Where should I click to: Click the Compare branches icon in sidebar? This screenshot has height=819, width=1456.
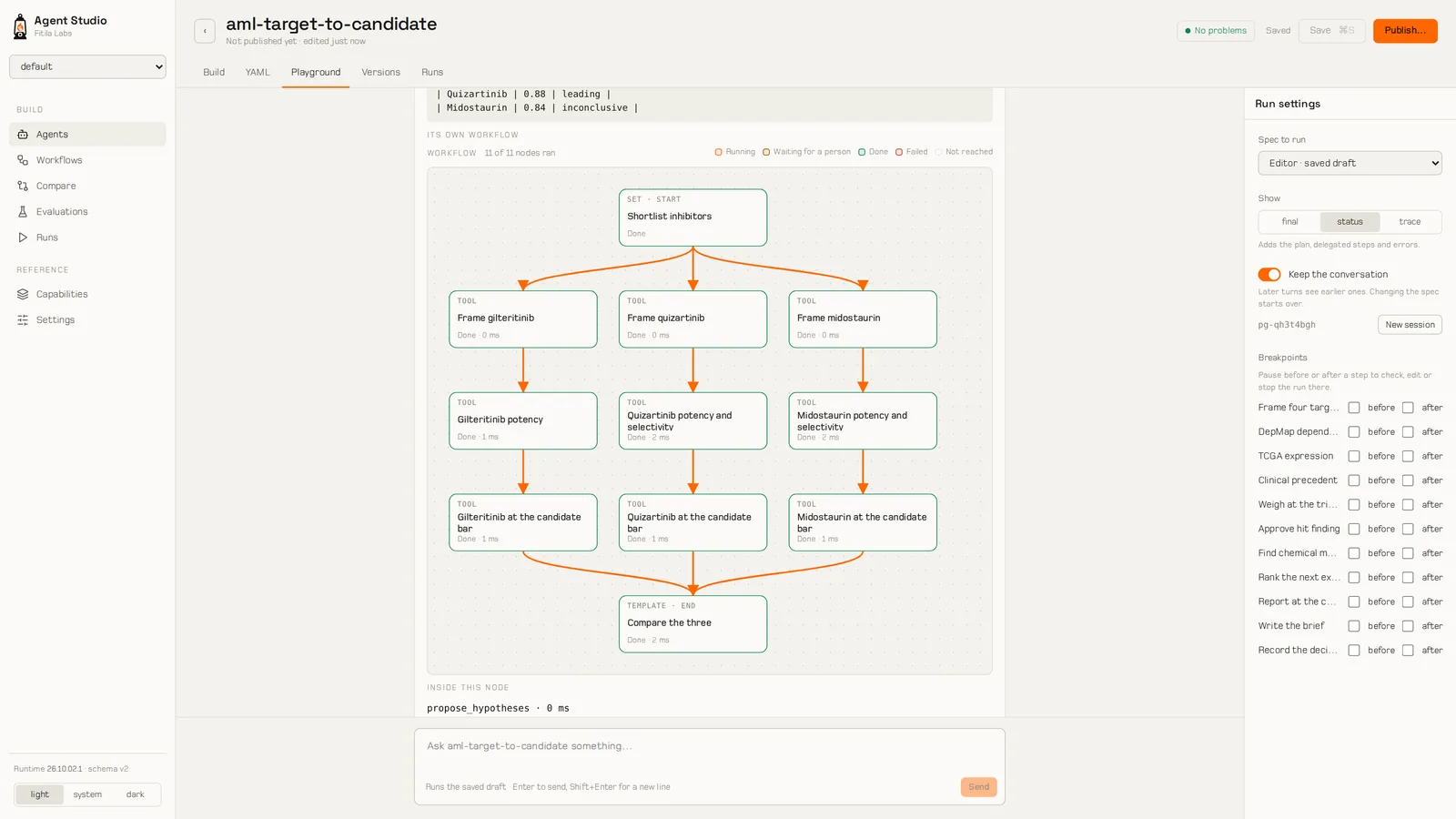pos(23,186)
